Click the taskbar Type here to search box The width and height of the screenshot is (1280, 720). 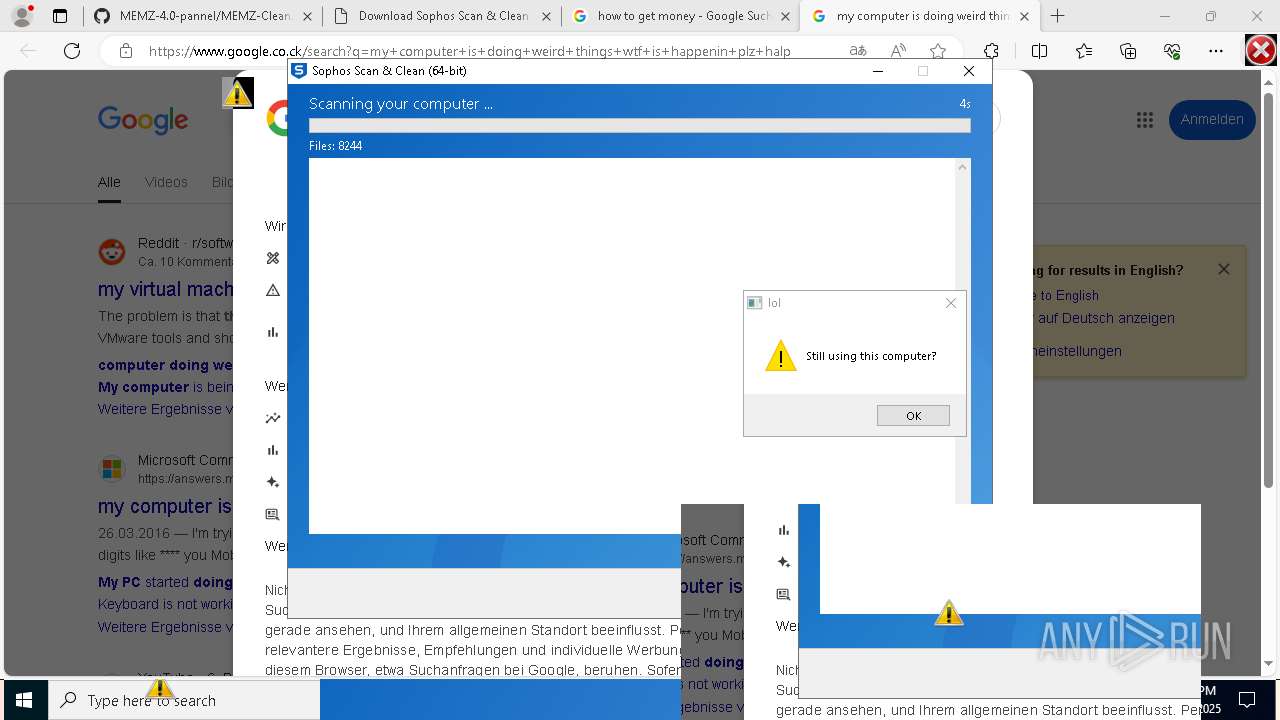[184, 700]
